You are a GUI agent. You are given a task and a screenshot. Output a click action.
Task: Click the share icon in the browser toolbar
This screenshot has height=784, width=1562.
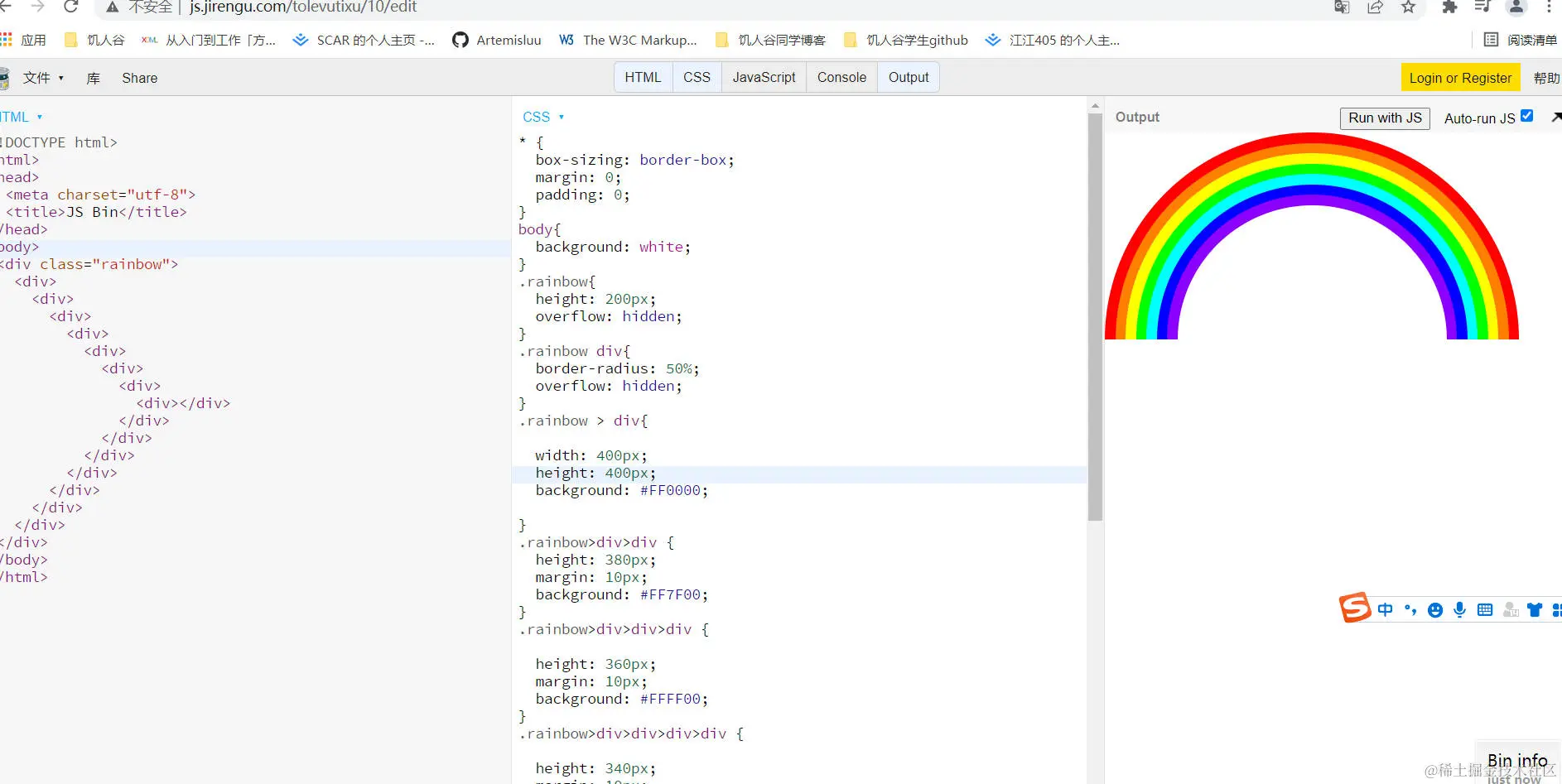1375,7
